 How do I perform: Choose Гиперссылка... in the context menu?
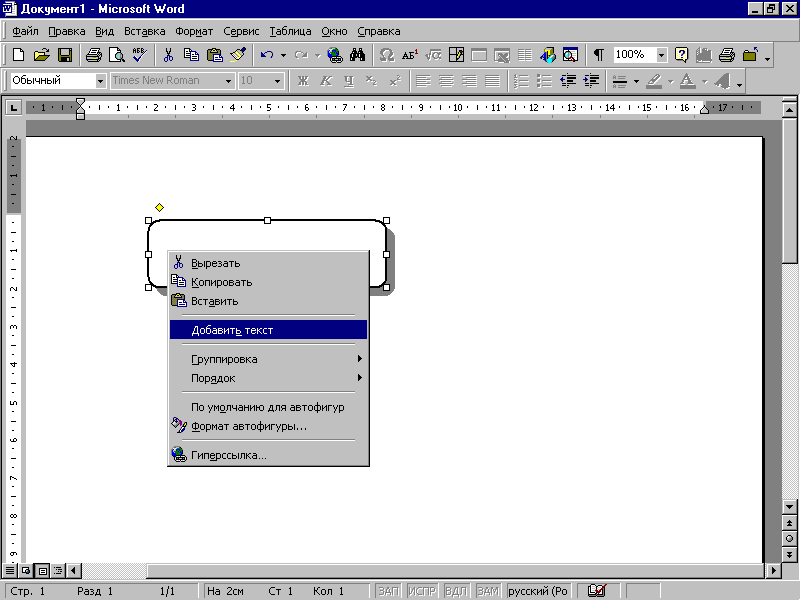tap(268, 455)
